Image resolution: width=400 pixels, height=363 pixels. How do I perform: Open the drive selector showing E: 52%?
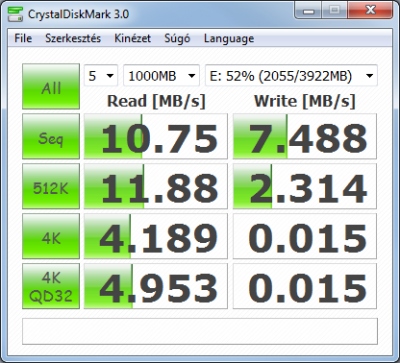click(x=291, y=75)
